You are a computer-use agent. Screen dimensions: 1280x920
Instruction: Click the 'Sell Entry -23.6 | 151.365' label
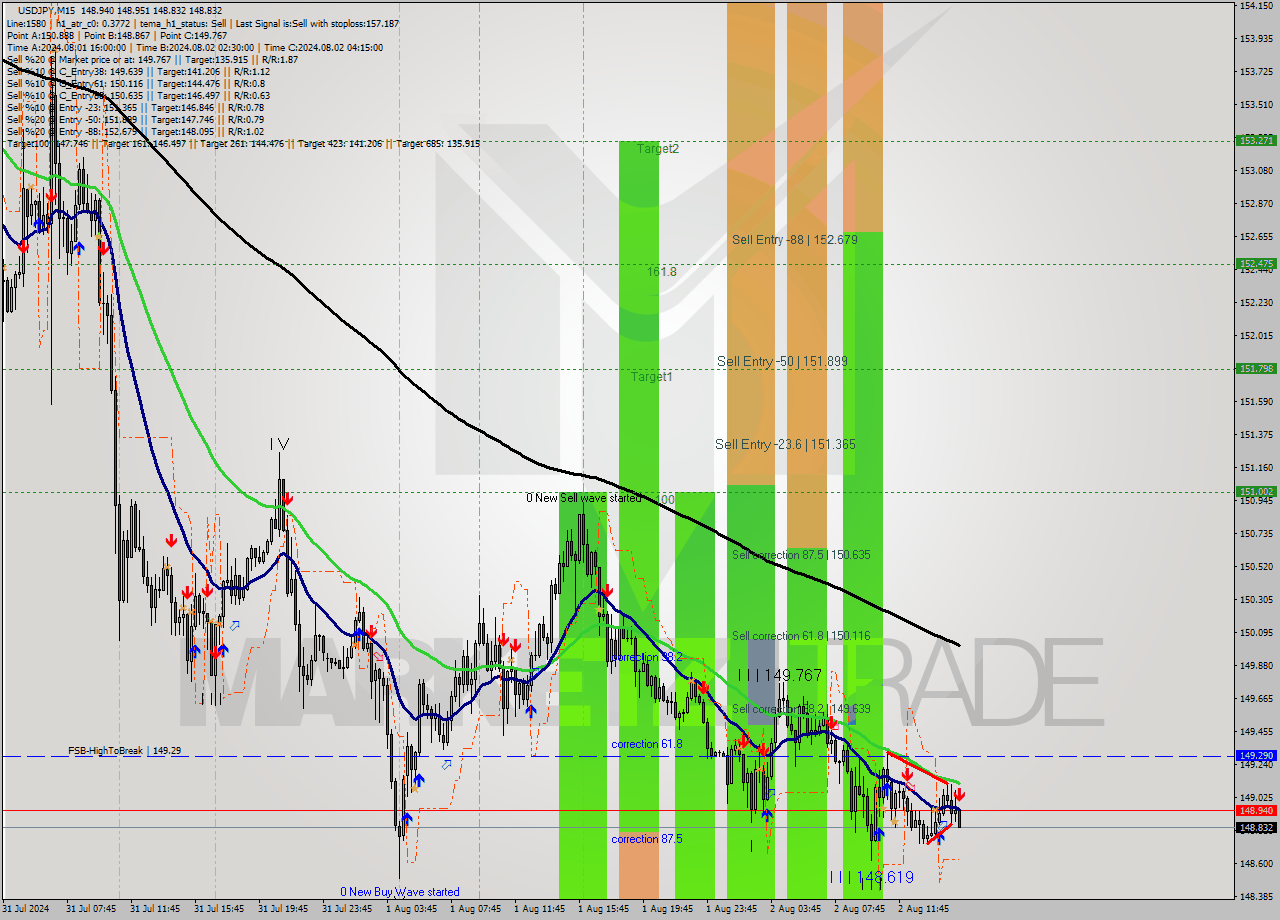point(785,444)
